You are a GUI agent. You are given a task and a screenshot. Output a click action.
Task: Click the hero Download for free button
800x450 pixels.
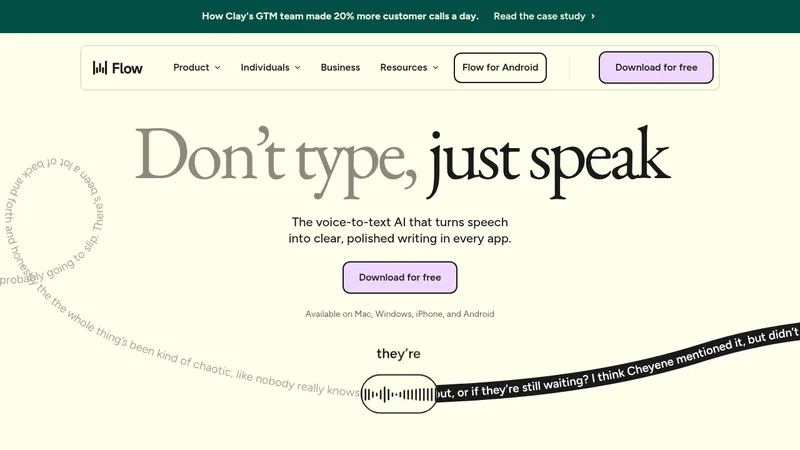pos(400,278)
